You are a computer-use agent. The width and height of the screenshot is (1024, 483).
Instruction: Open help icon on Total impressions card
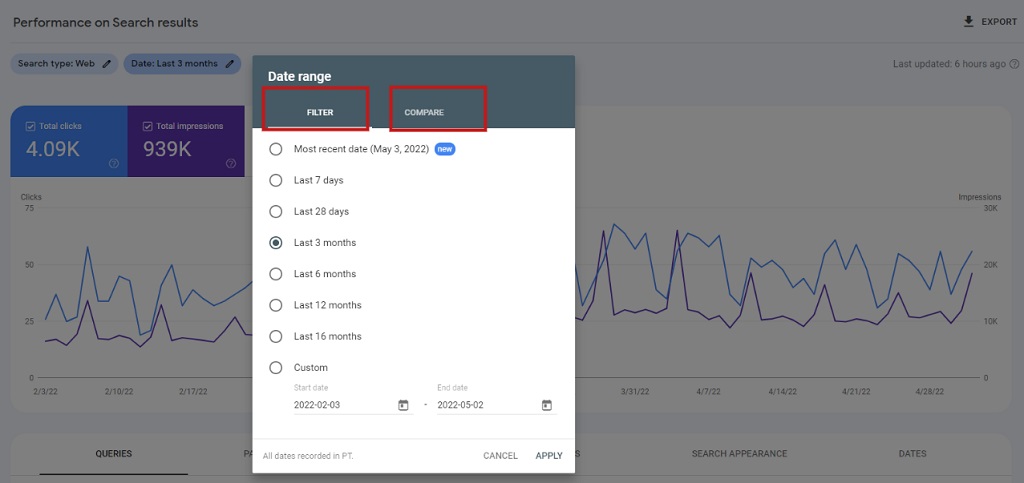(x=231, y=163)
